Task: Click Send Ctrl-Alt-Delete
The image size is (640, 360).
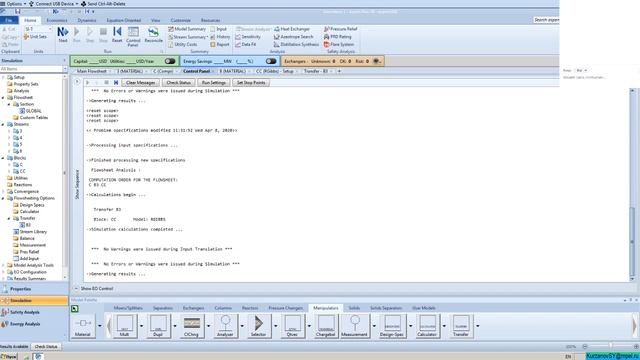Action: [x=103, y=4]
